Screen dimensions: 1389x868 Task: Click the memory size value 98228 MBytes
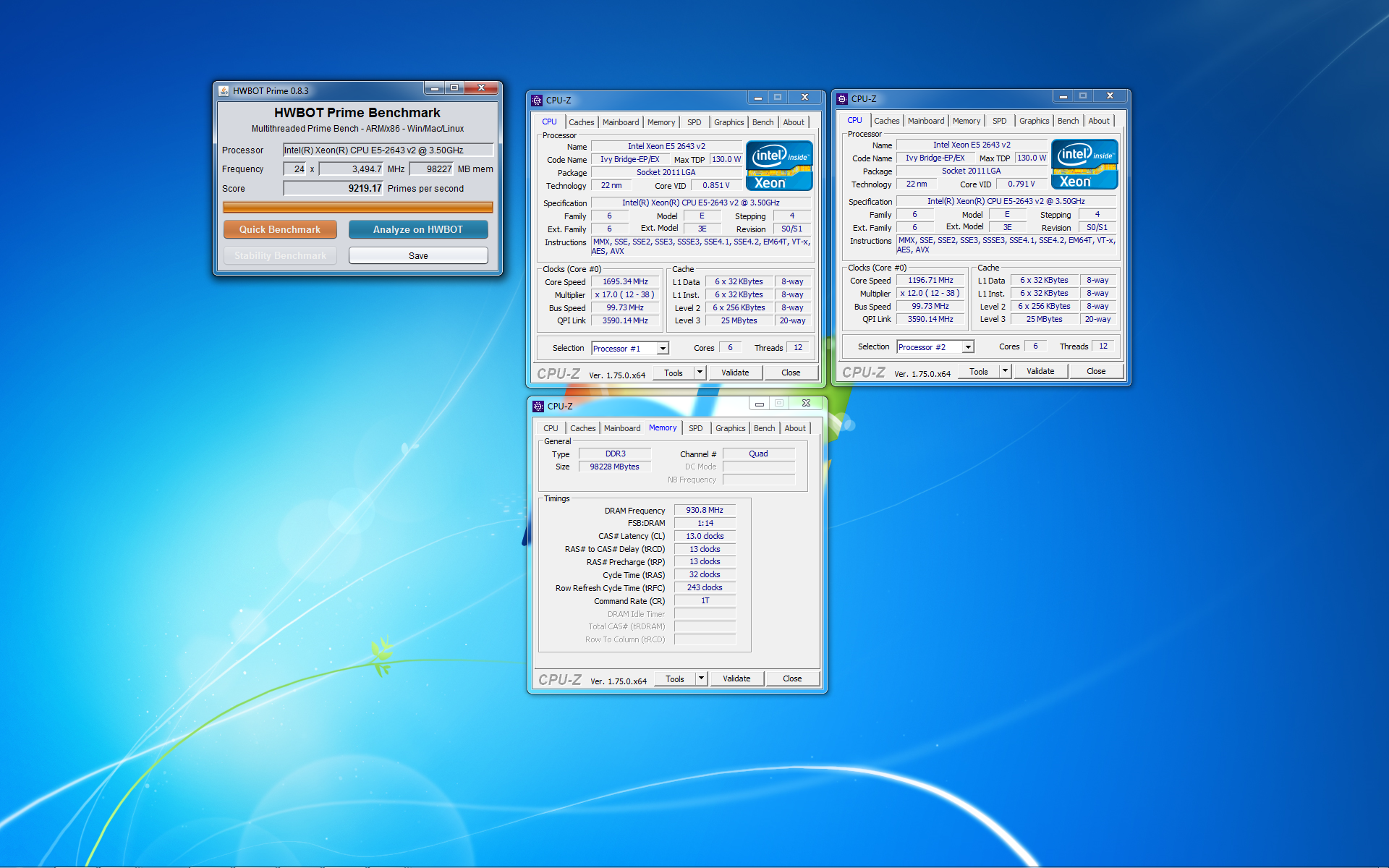click(614, 467)
